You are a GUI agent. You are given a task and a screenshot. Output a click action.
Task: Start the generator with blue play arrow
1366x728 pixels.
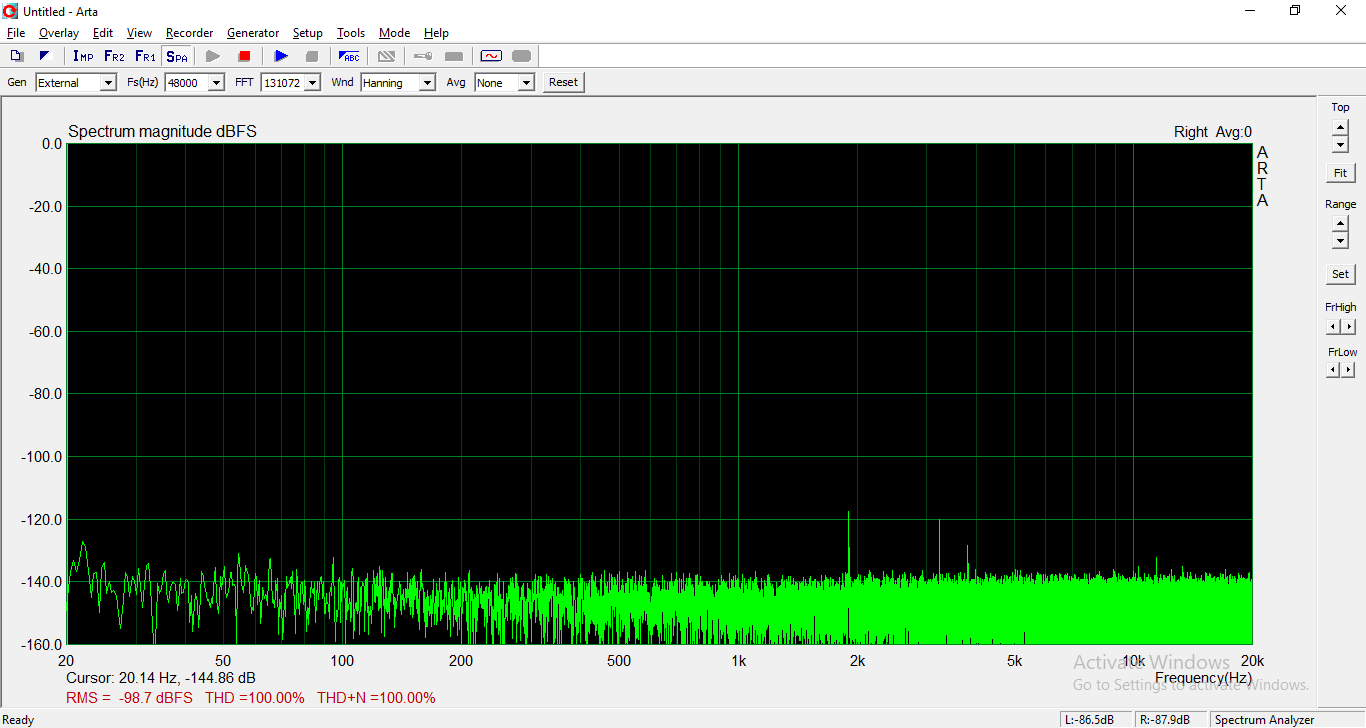[281, 56]
